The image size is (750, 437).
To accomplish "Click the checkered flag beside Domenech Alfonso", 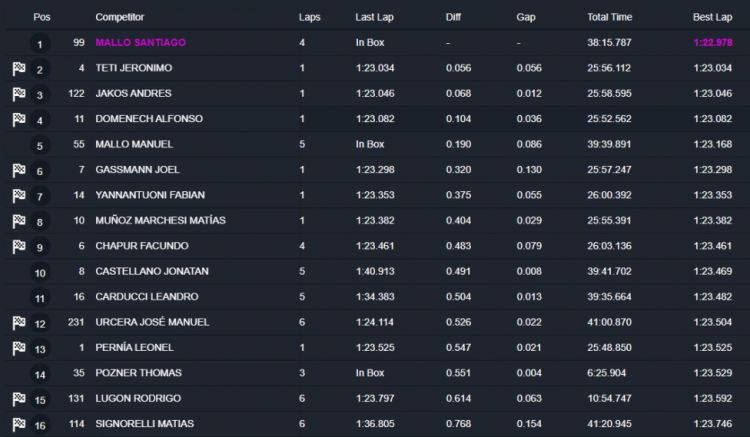I will point(18,120).
